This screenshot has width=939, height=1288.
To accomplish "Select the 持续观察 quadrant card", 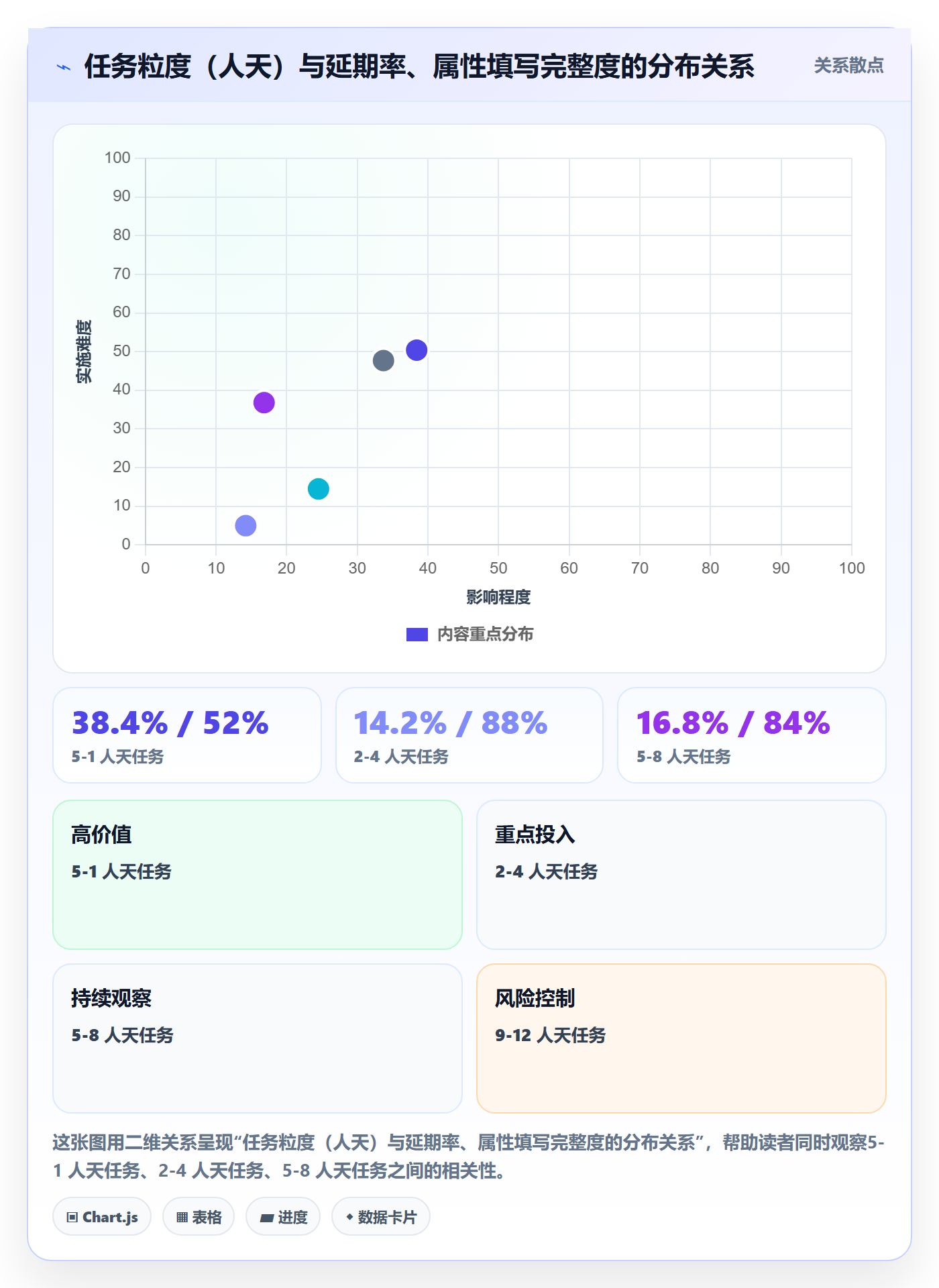I will (258, 1038).
